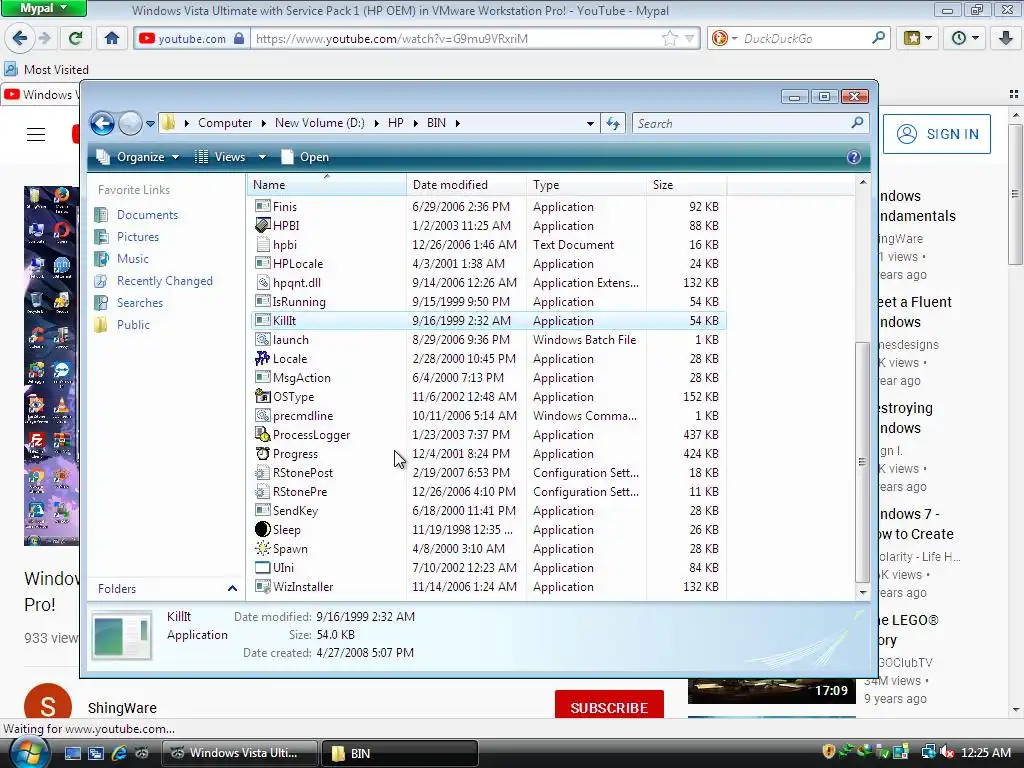This screenshot has width=1024, height=768.
Task: Click the file list scroll down arrow
Action: coord(863,592)
